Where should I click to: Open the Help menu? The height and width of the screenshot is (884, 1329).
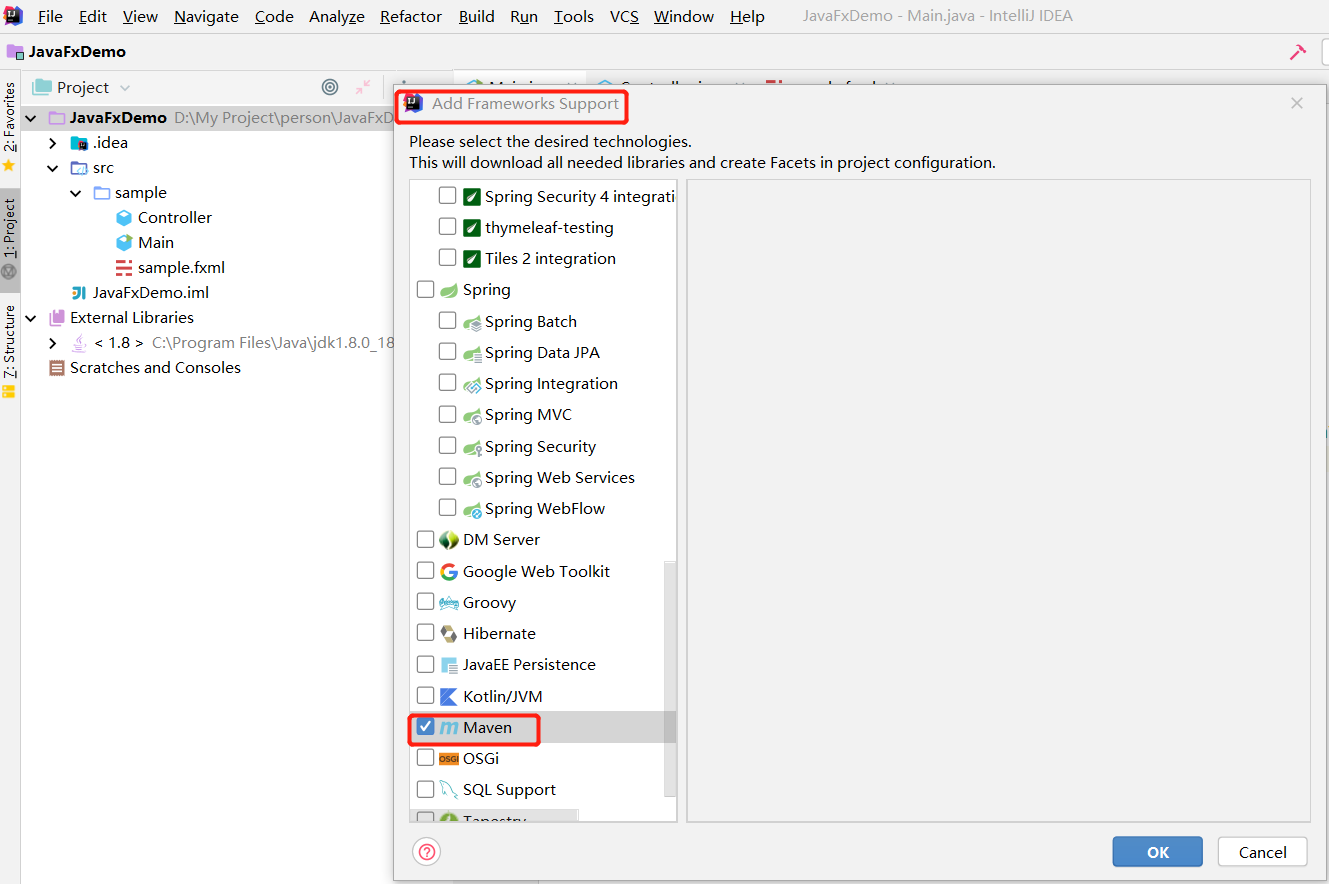(x=747, y=16)
